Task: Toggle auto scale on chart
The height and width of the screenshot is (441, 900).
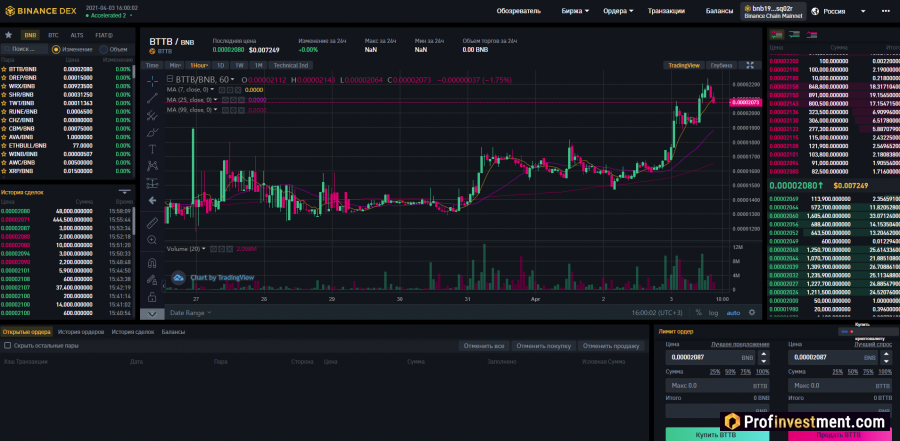Action: pos(733,312)
